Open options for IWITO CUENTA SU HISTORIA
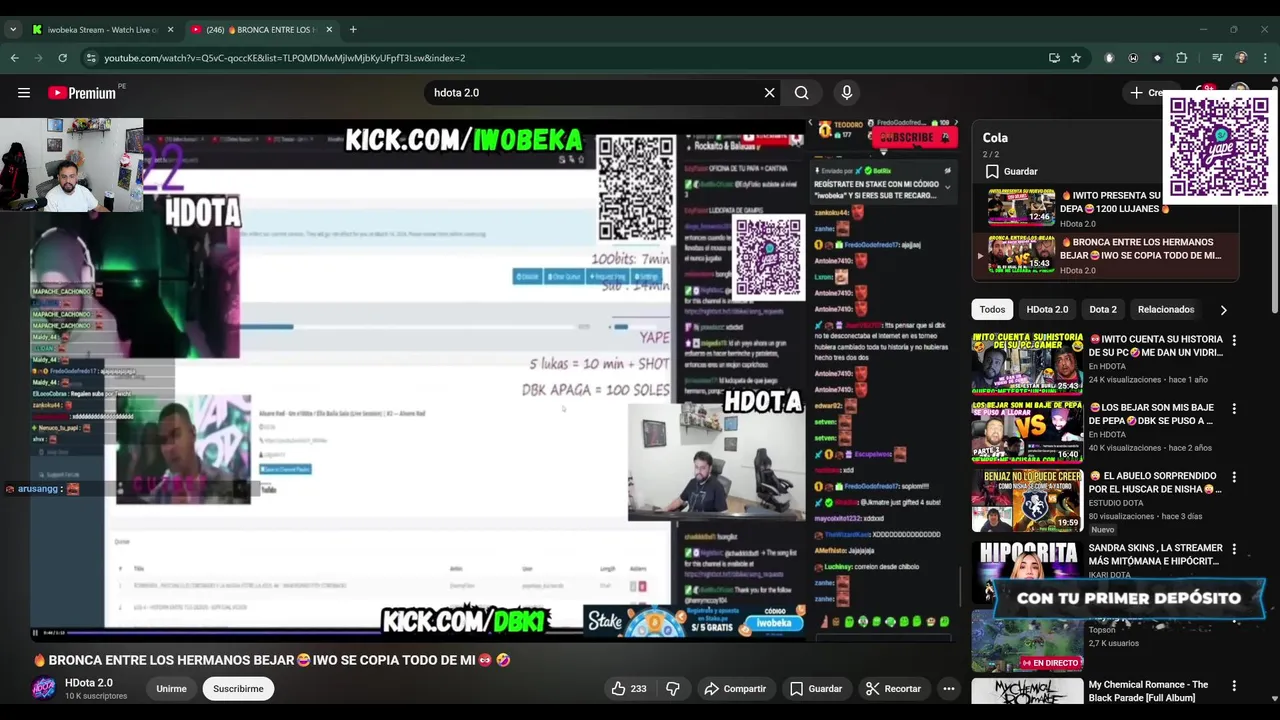The image size is (1280, 720). point(1234,341)
